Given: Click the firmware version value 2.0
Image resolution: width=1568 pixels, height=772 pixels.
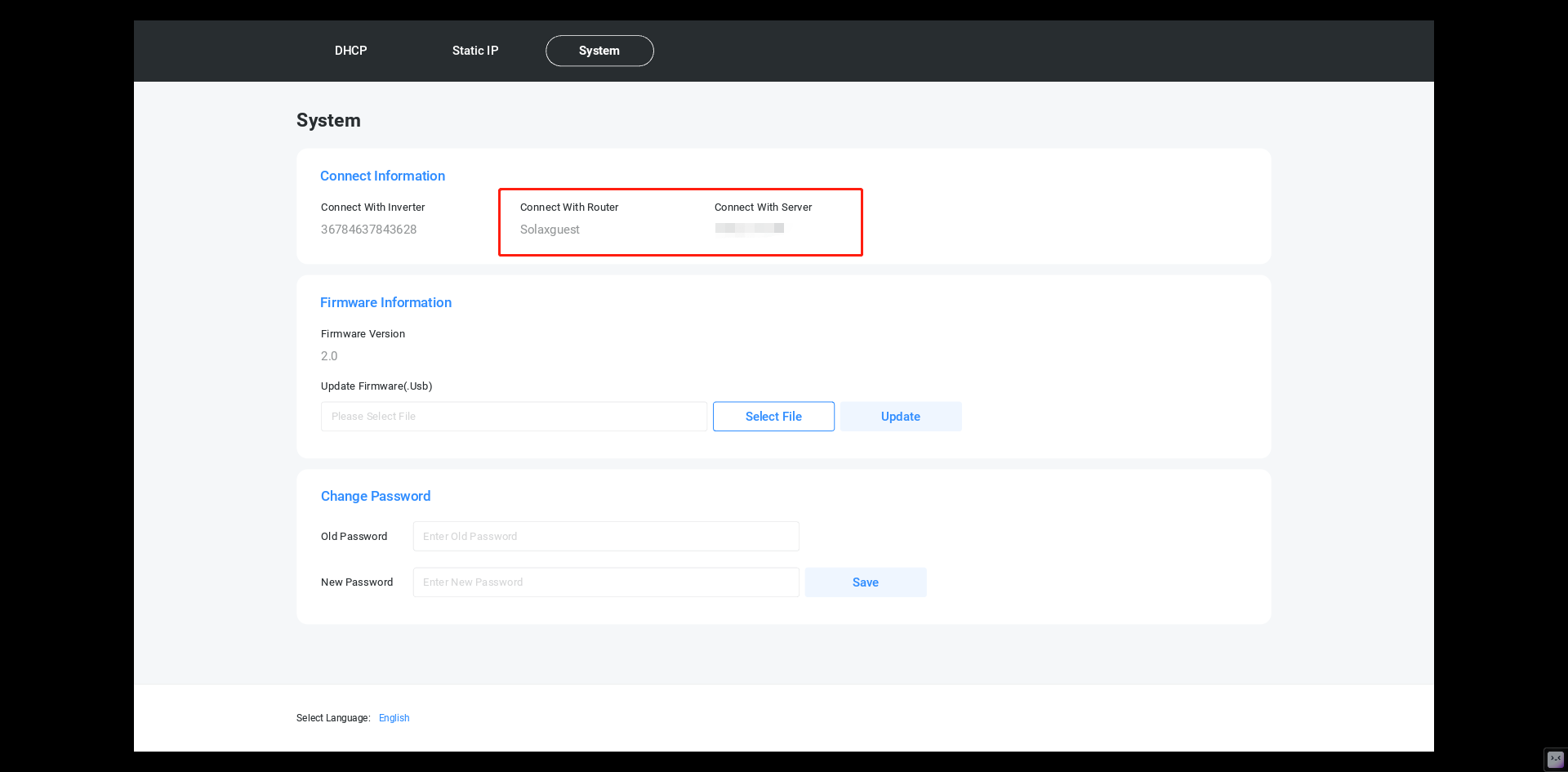Looking at the screenshot, I should pyautogui.click(x=329, y=356).
